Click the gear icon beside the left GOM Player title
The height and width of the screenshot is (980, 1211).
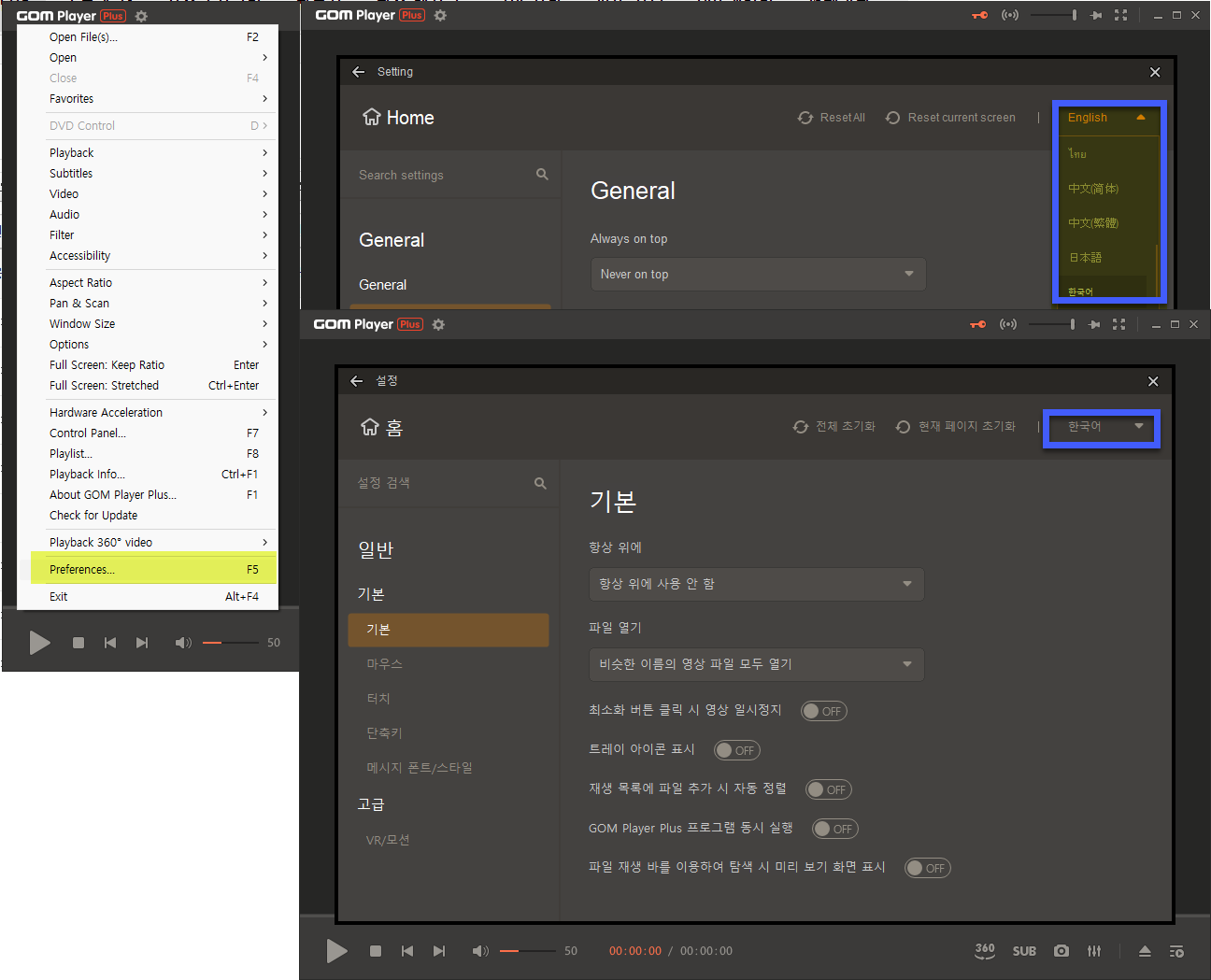click(141, 16)
